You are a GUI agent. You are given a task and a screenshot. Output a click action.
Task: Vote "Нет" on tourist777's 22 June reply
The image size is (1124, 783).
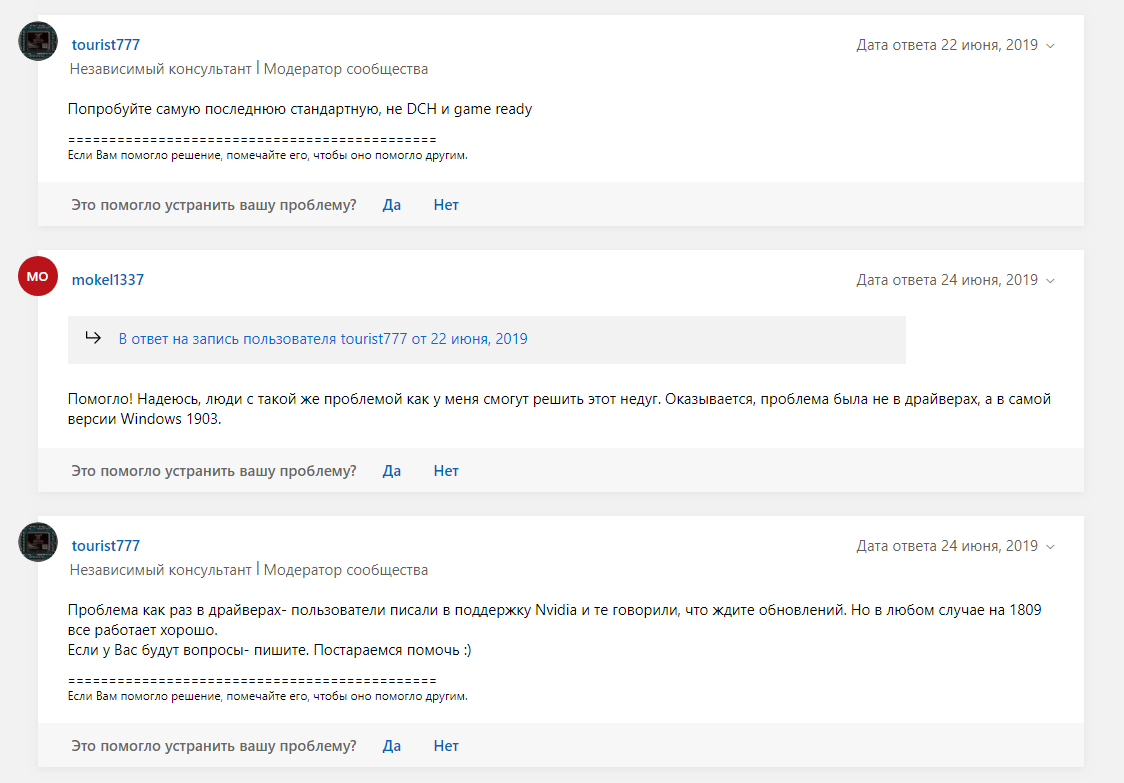(446, 205)
